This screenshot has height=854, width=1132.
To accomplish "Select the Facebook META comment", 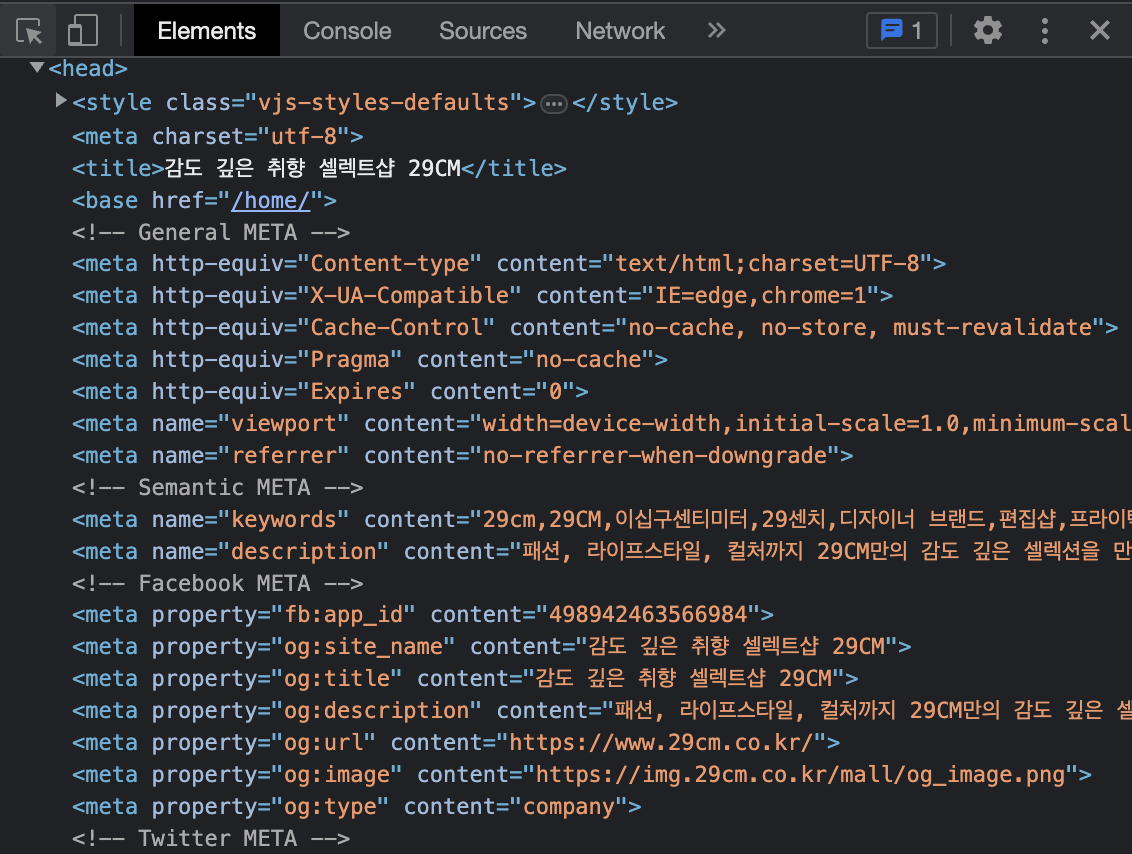I will pos(217,583).
